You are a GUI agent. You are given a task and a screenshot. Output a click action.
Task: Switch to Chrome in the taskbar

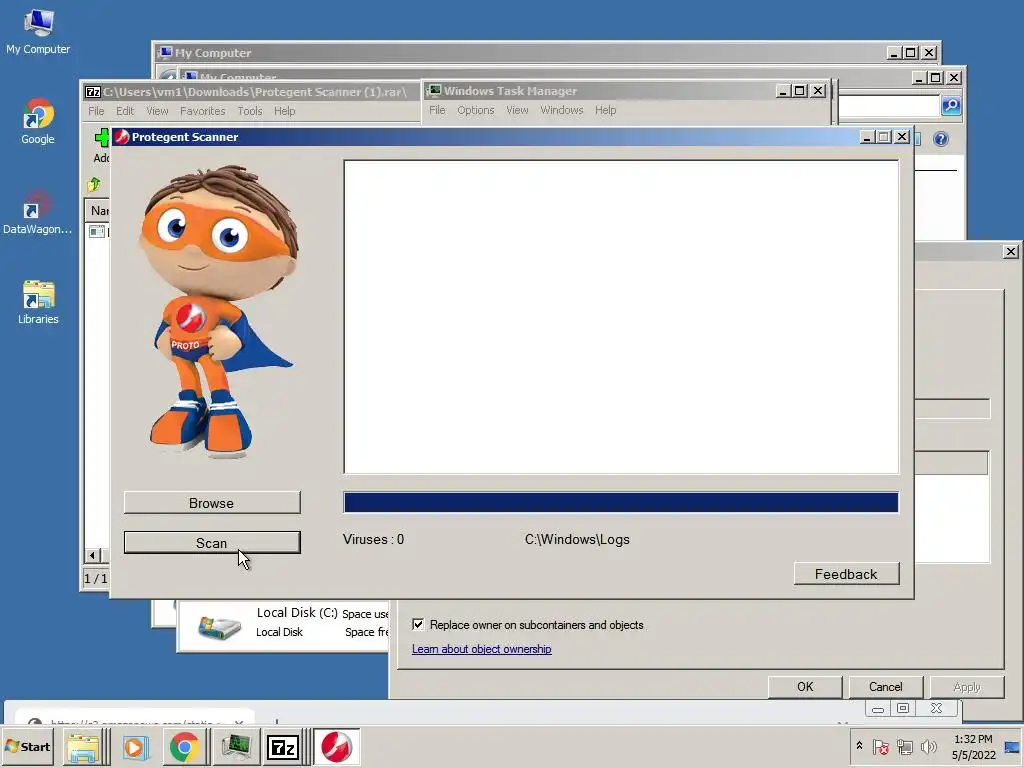click(185, 746)
